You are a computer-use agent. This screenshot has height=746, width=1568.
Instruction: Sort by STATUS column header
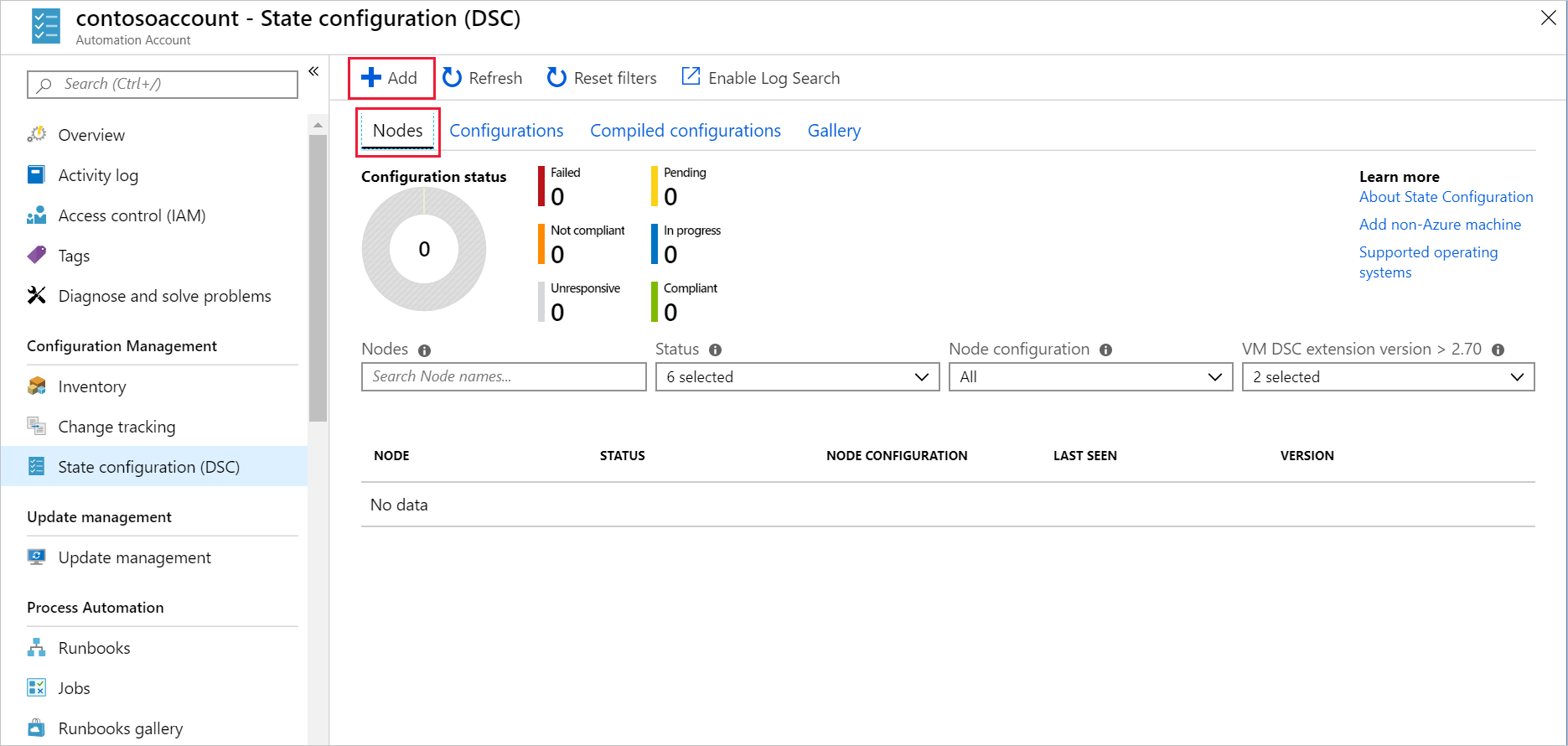[623, 455]
